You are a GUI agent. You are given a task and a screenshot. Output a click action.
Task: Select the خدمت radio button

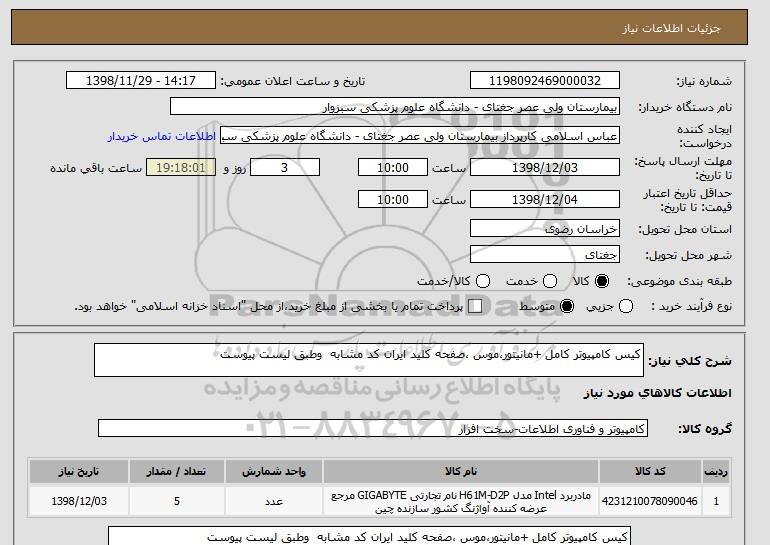(550, 281)
